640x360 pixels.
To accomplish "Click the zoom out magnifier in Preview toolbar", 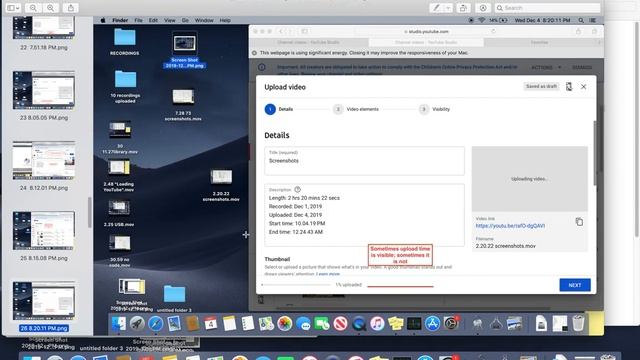I will coord(33,8).
